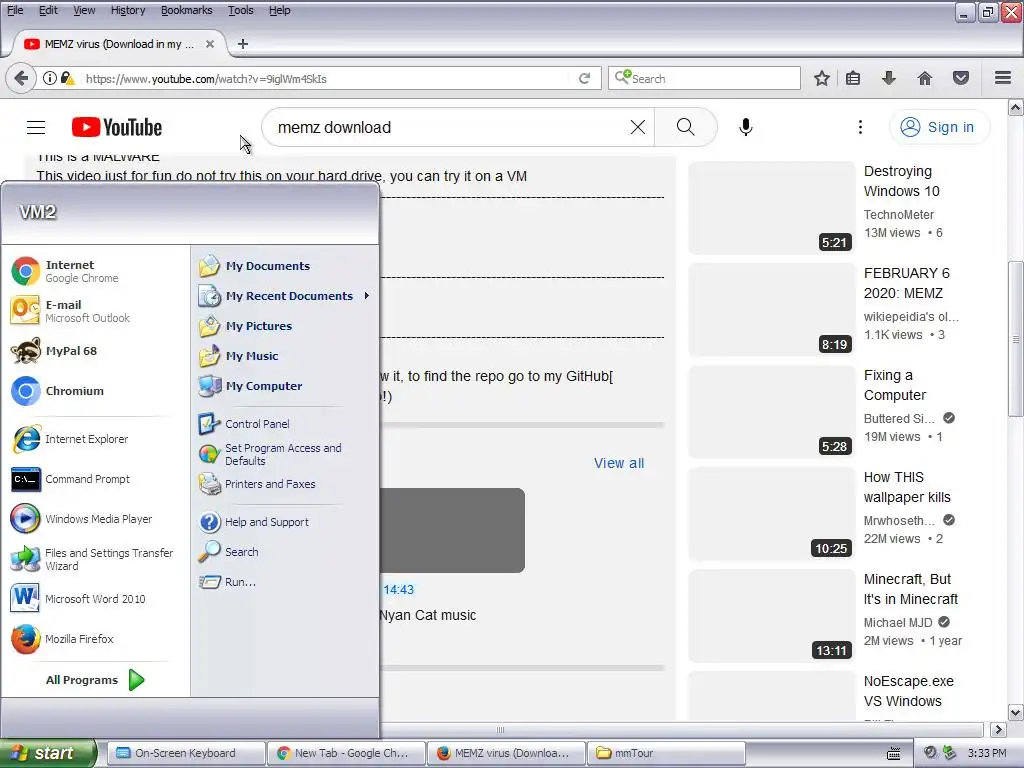Viewport: 1024px width, 768px height.
Task: Open MyPal 68 browser
Action: coord(95,351)
